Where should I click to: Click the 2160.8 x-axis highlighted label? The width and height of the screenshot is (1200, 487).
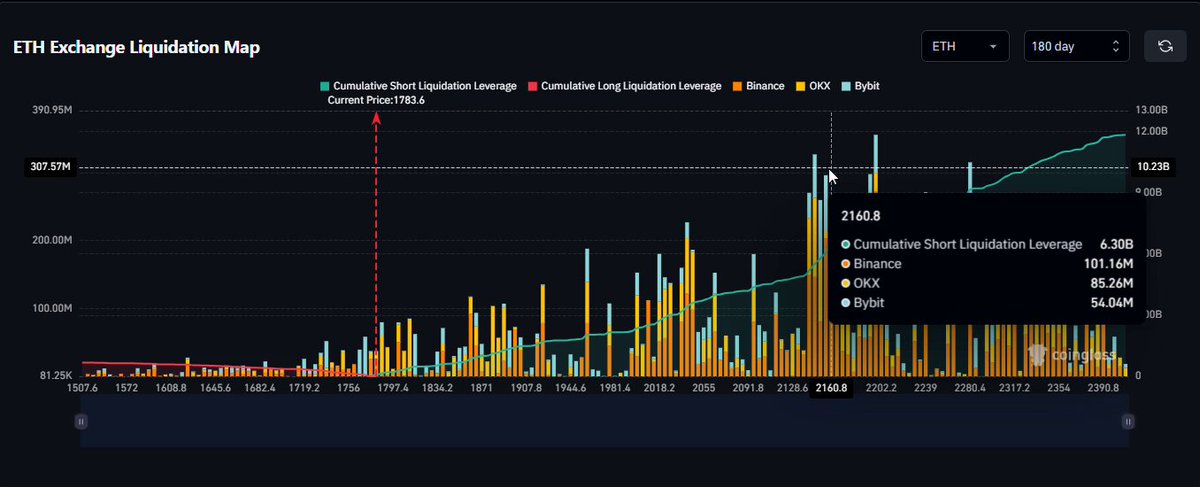click(831, 388)
